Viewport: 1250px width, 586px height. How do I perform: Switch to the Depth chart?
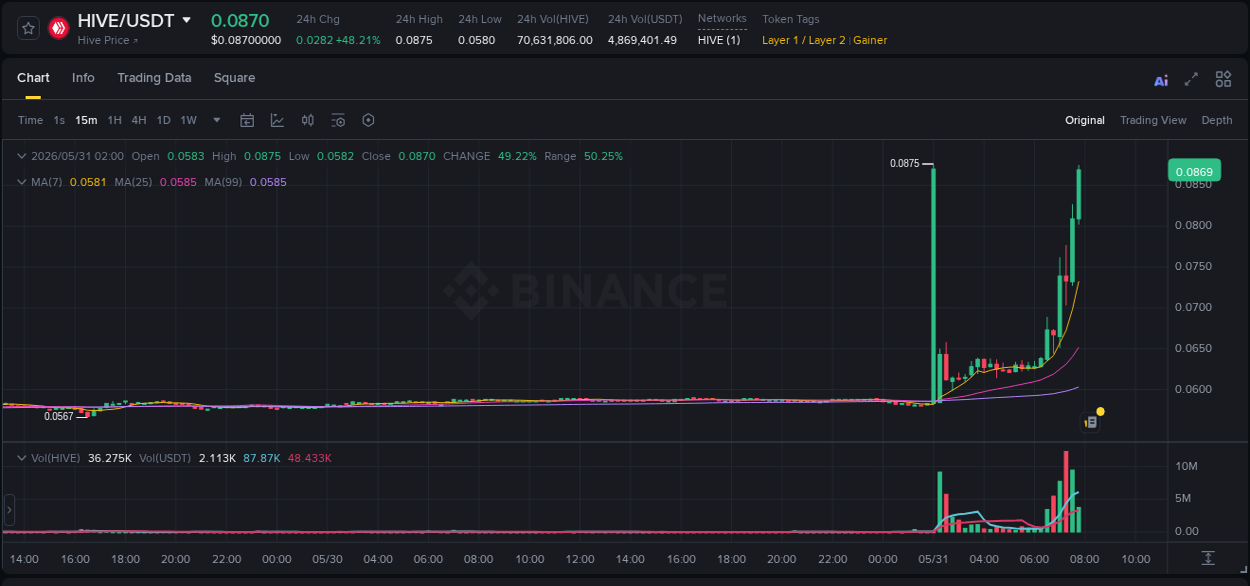click(x=1217, y=120)
